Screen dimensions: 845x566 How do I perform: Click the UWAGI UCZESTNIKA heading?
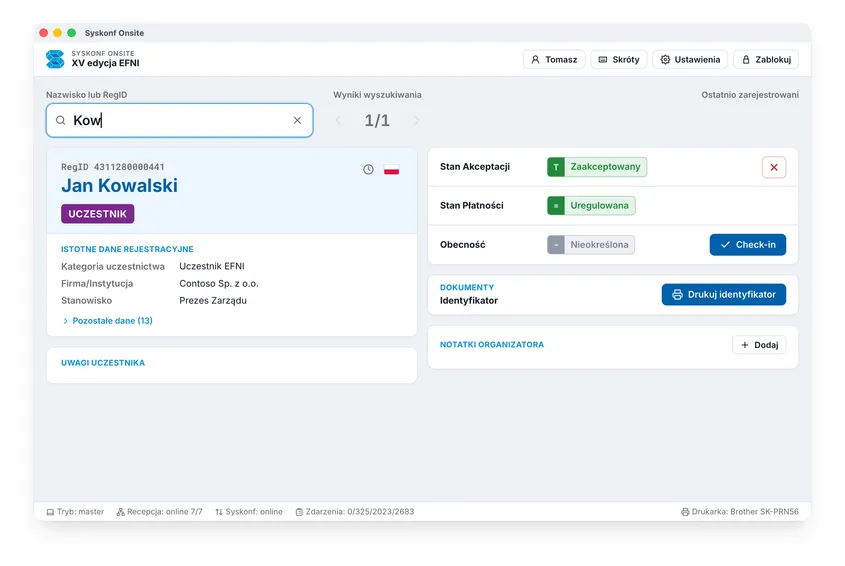103,363
